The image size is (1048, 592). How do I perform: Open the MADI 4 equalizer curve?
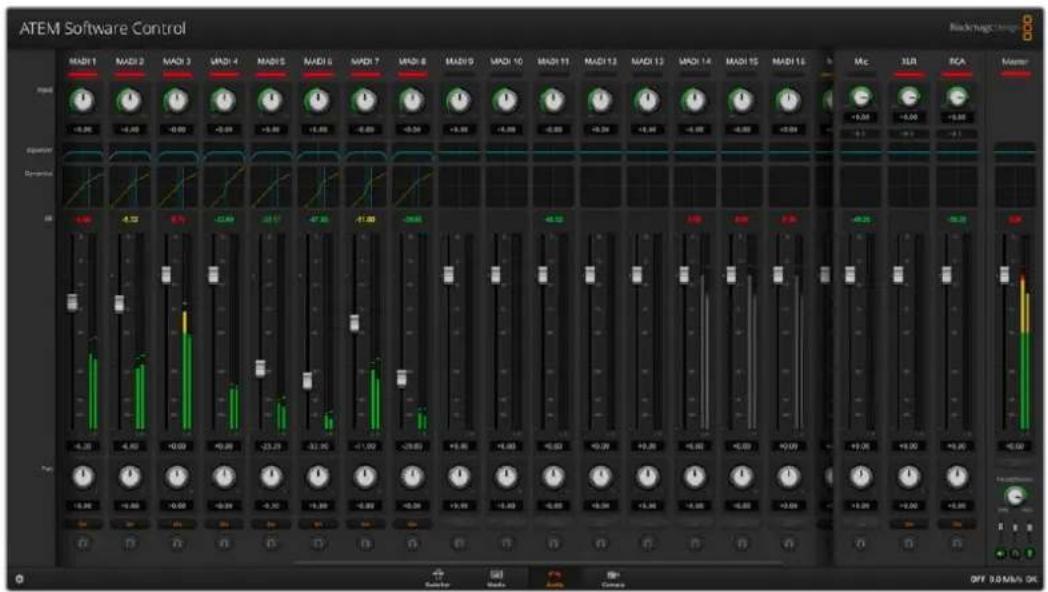[224, 154]
